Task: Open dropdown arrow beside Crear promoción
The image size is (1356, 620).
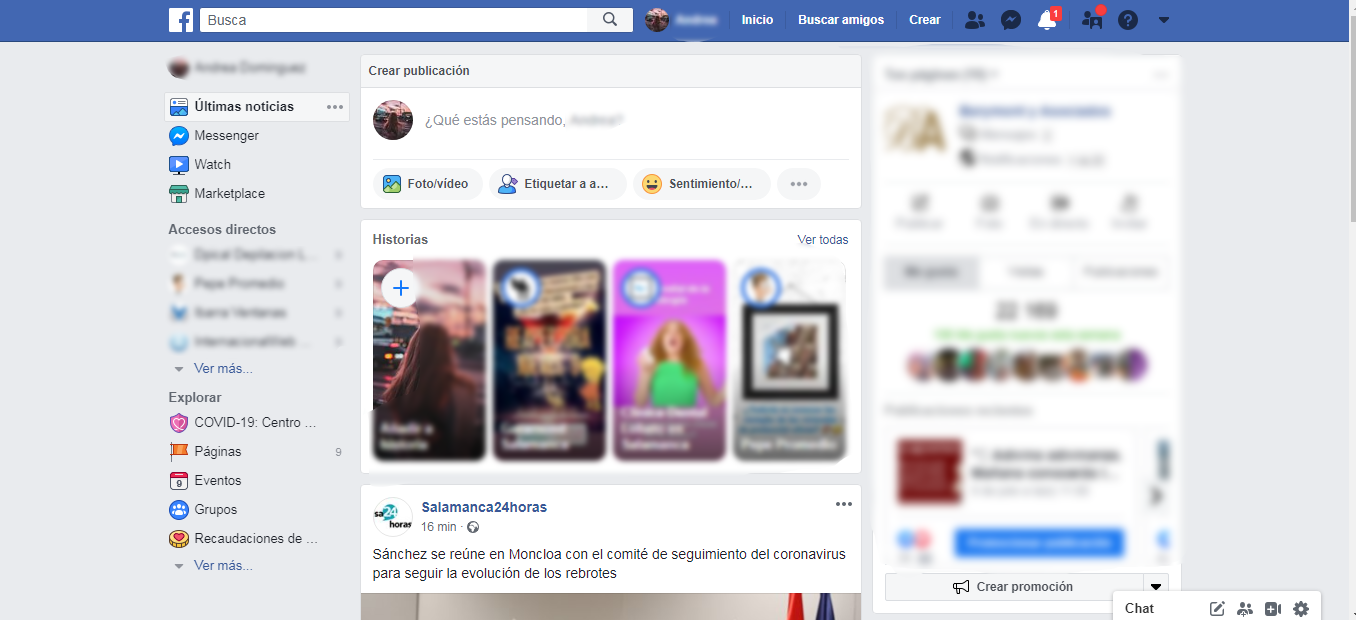Action: pos(1156,587)
